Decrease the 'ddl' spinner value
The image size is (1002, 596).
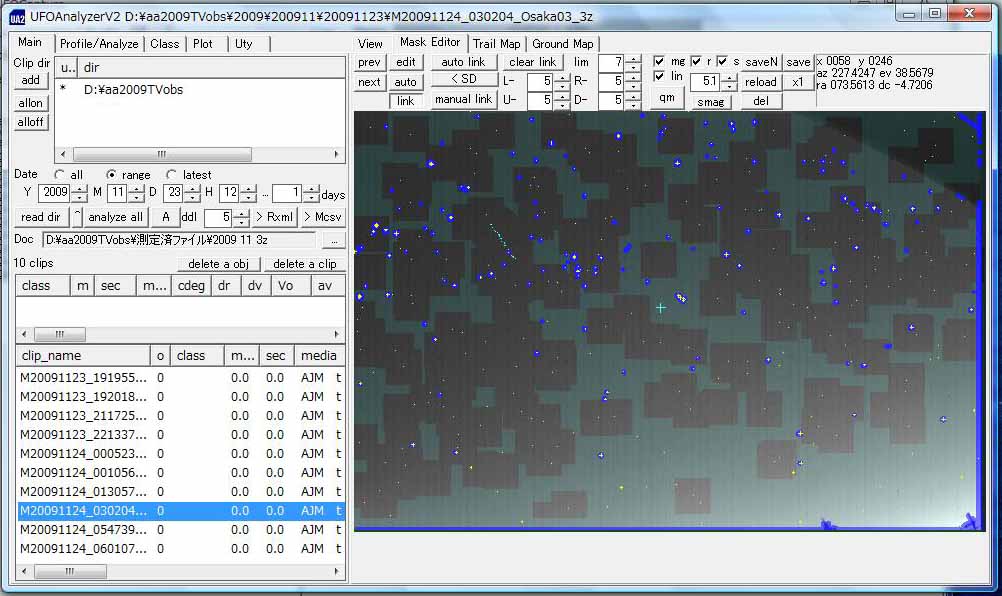(x=242, y=222)
